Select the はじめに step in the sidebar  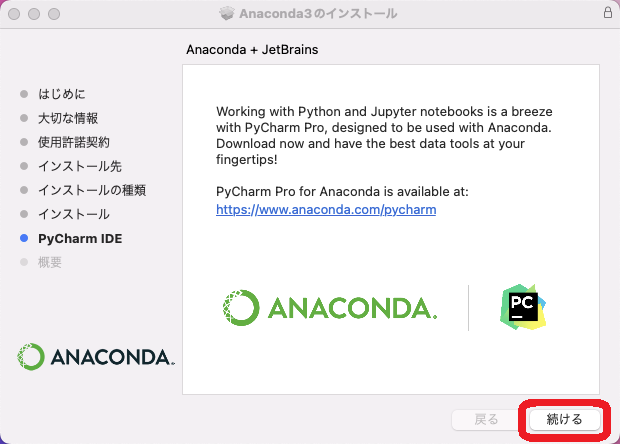point(60,93)
